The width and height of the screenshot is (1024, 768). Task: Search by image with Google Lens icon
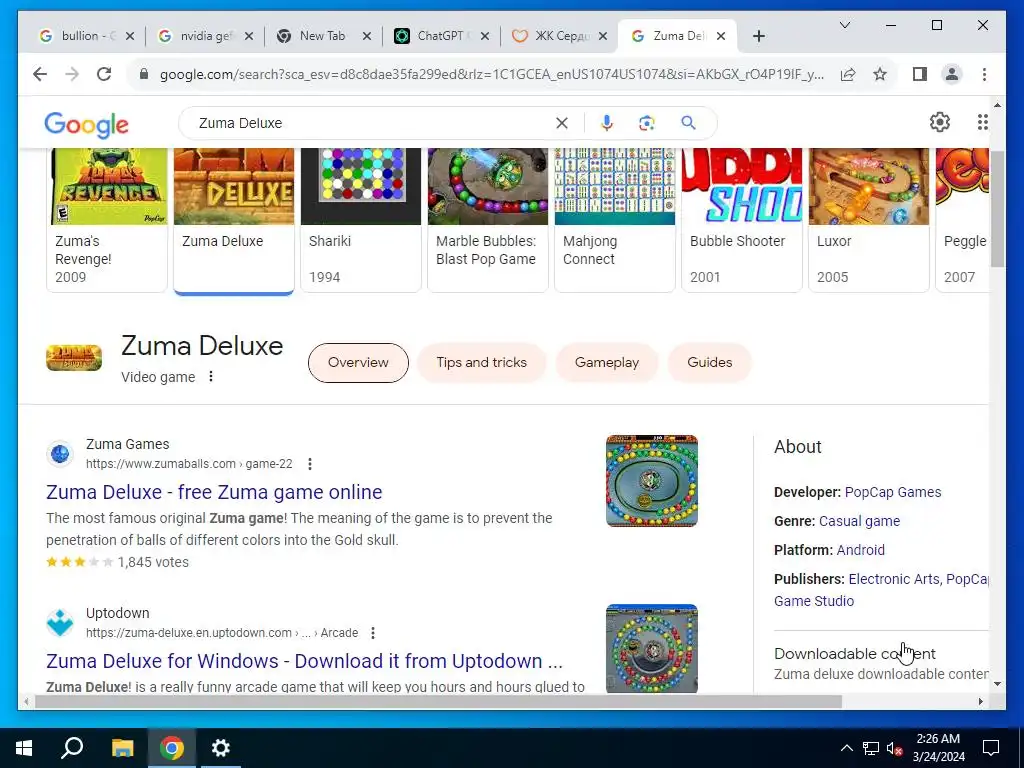tap(647, 123)
